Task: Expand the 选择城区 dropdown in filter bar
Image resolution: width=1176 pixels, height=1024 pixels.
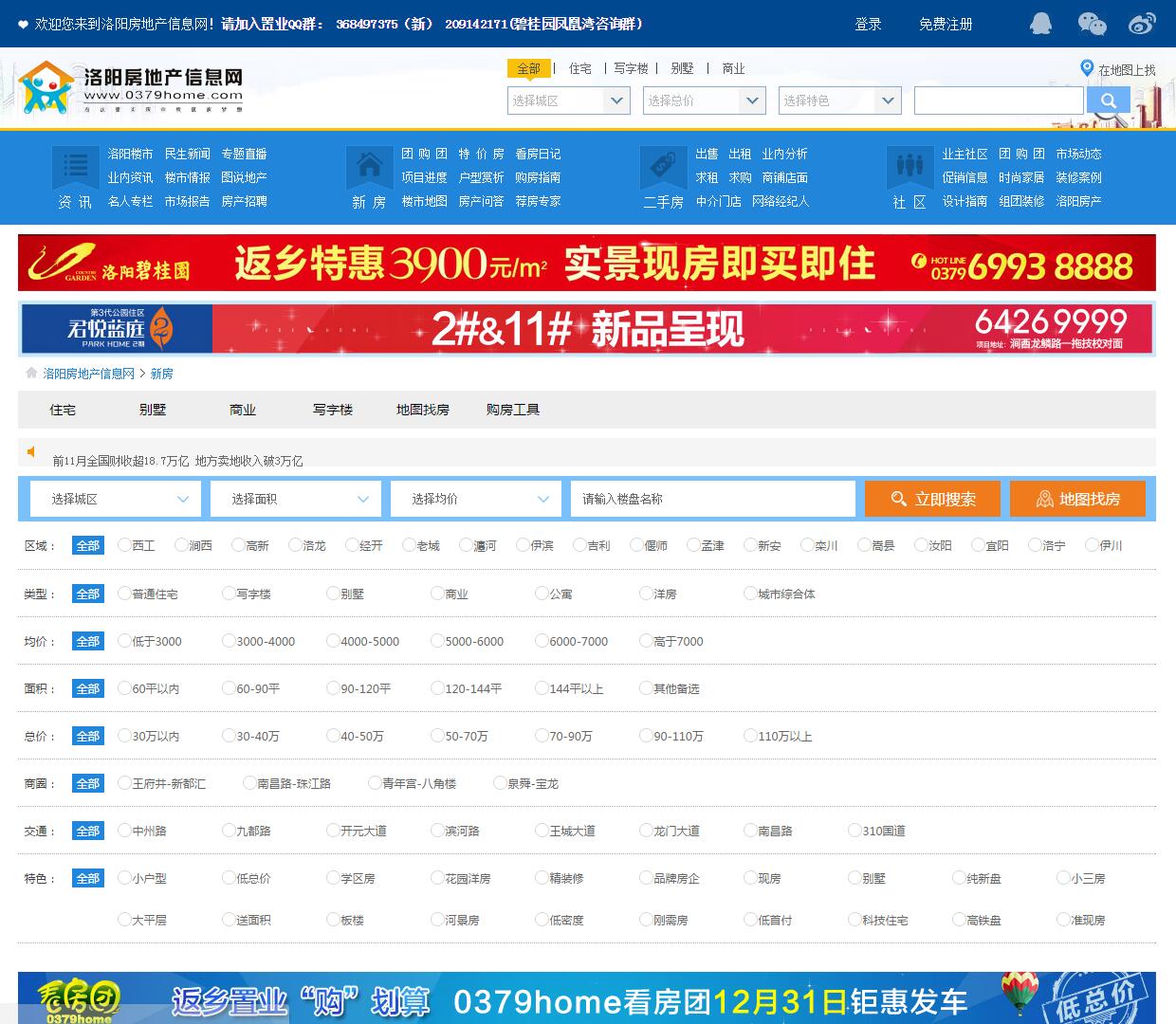Action: tap(115, 499)
